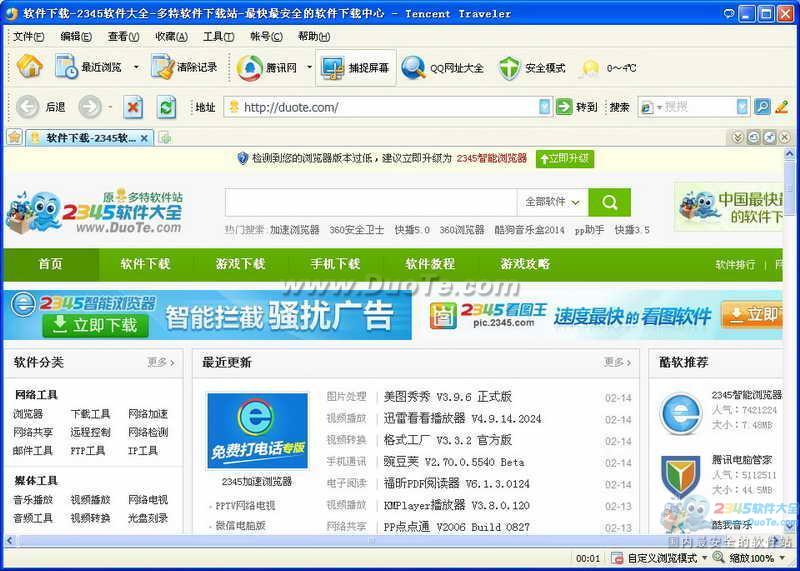This screenshot has height=571, width=800.
Task: Open the 全部软件 category dropdown
Action: pos(553,202)
